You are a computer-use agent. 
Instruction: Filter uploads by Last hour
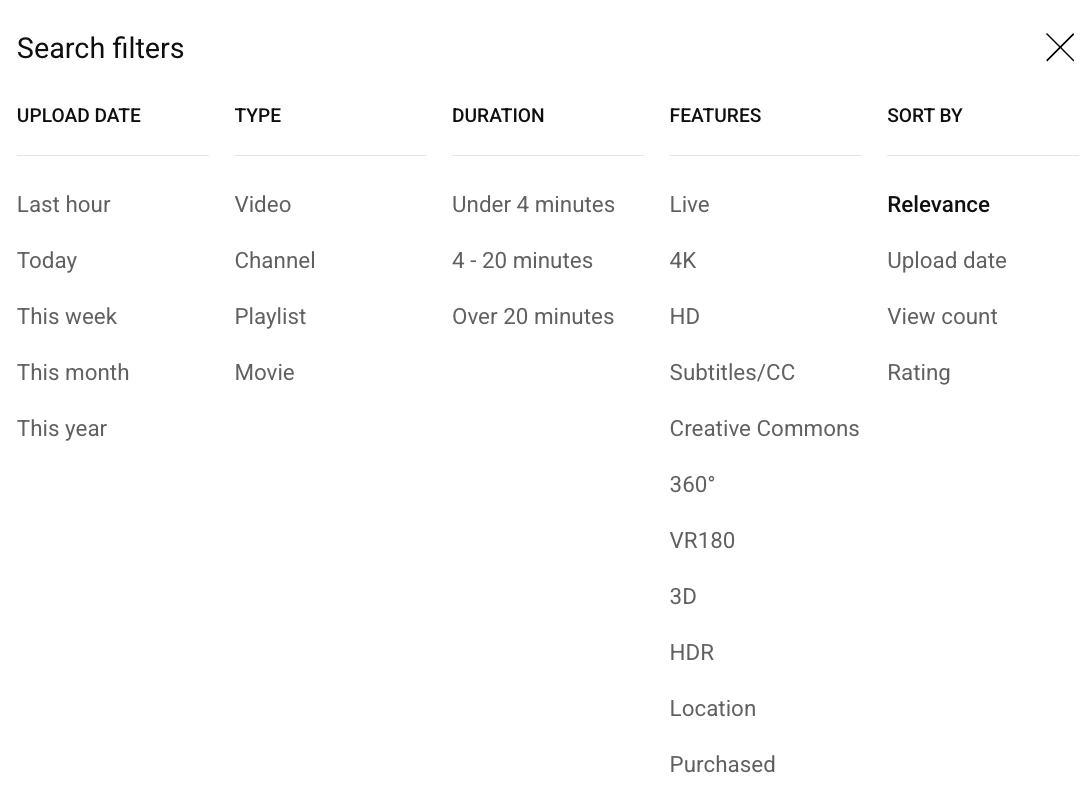tap(64, 205)
